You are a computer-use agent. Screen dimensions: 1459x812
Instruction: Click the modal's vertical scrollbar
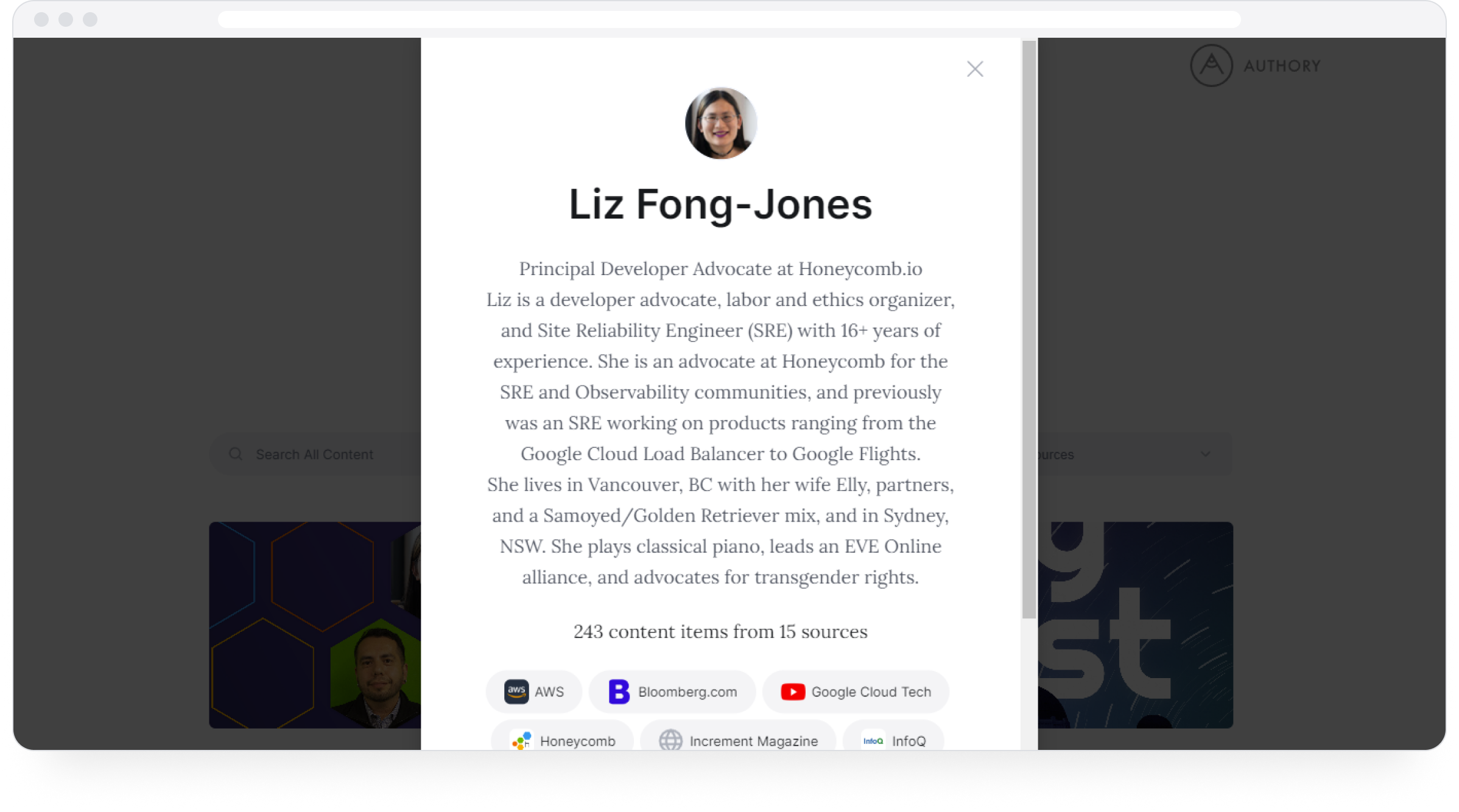click(x=1028, y=329)
